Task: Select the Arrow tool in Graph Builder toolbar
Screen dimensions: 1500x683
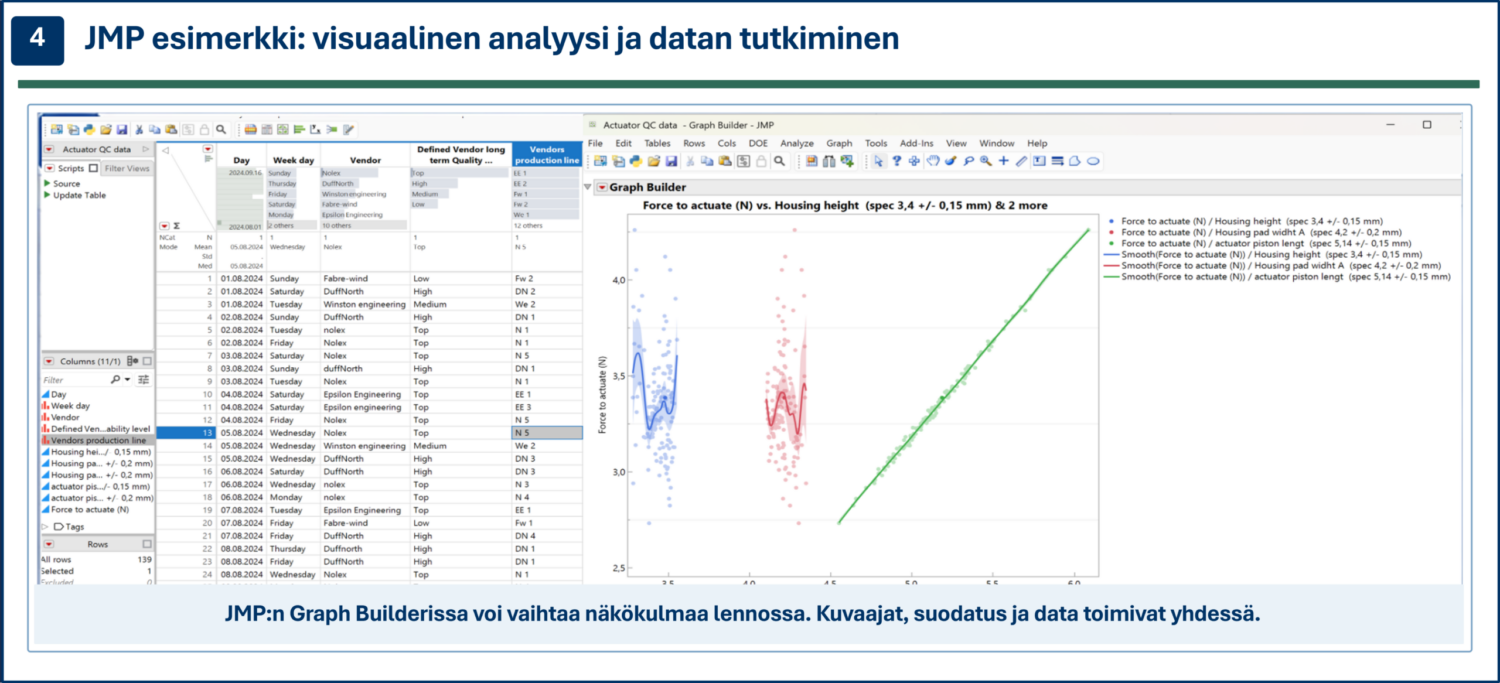Action: (878, 160)
